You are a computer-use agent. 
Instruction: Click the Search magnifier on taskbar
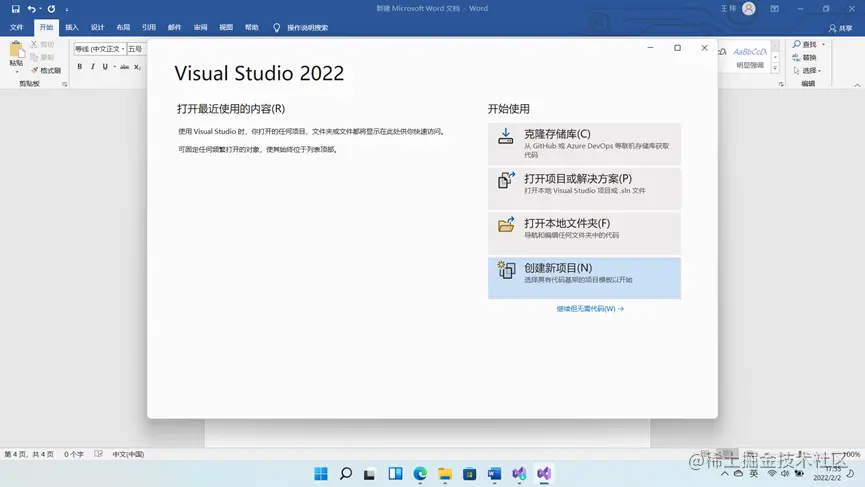(346, 474)
